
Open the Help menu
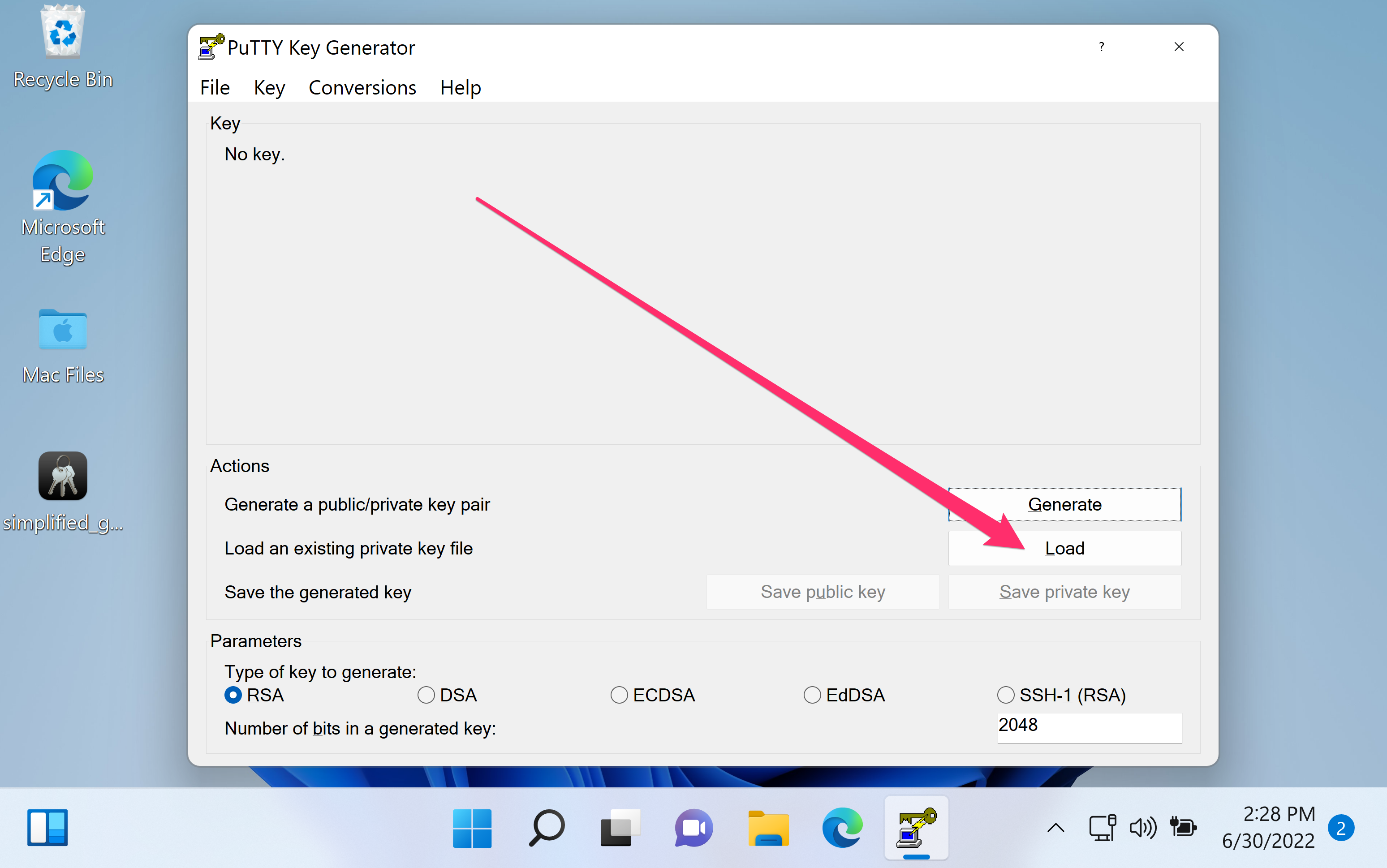click(461, 87)
